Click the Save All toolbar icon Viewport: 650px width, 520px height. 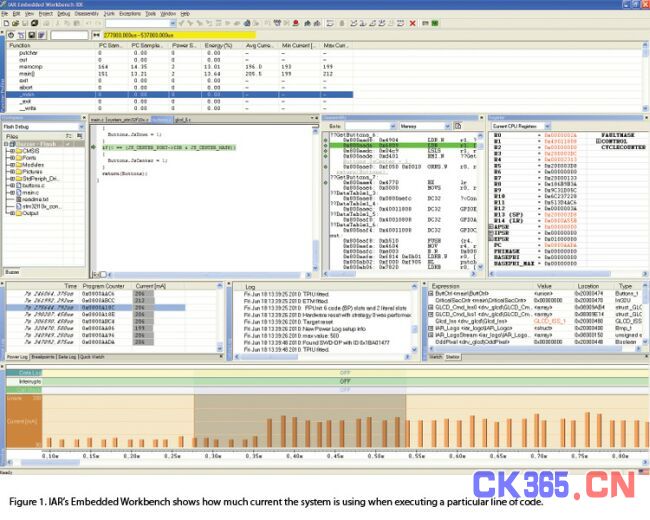coord(34,24)
